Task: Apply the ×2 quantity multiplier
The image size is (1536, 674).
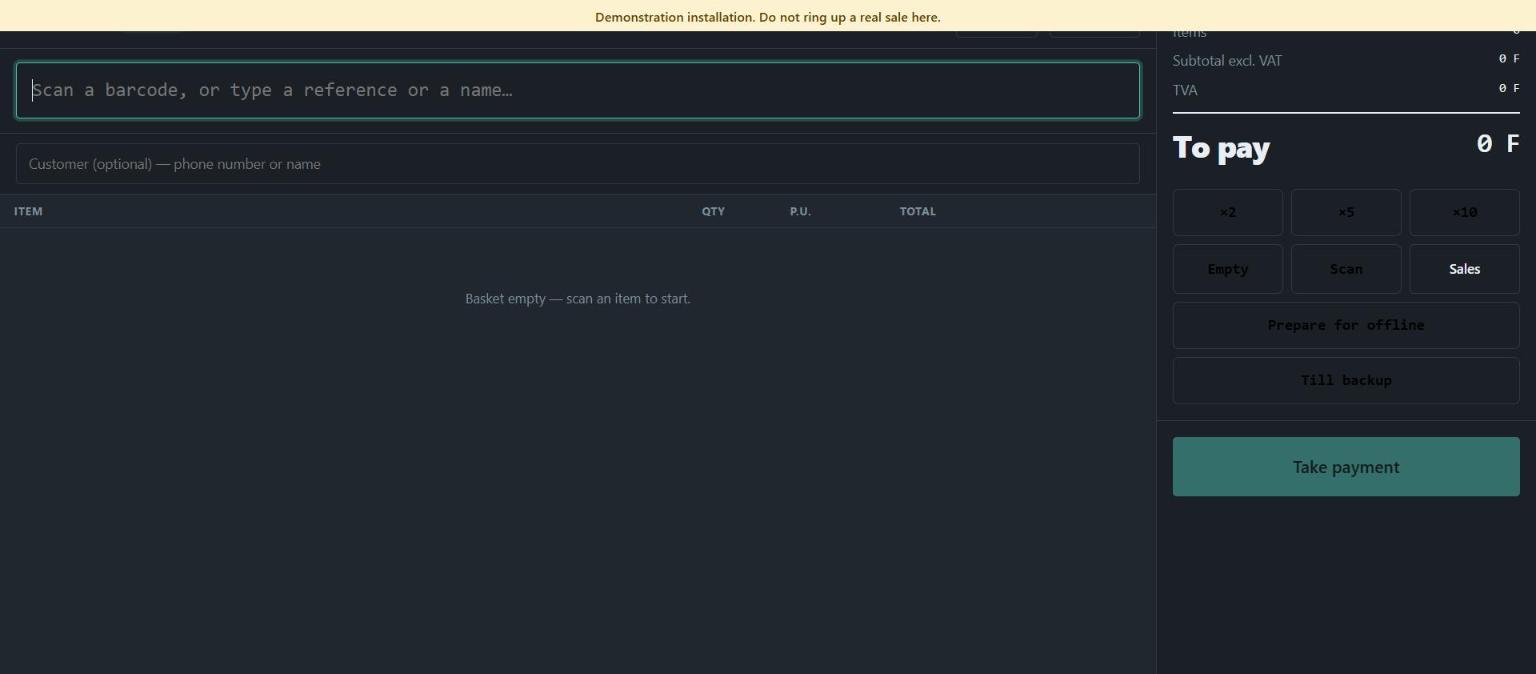Action: pos(1227,212)
